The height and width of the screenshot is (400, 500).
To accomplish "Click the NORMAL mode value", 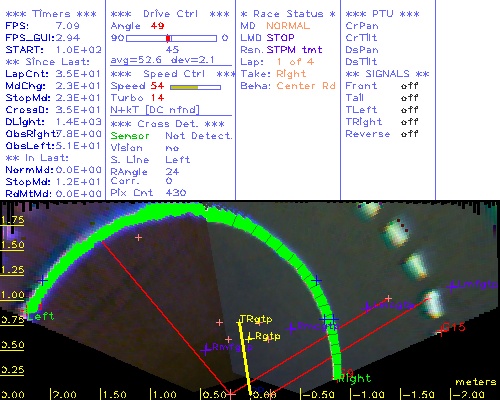I will pyautogui.click(x=288, y=26).
